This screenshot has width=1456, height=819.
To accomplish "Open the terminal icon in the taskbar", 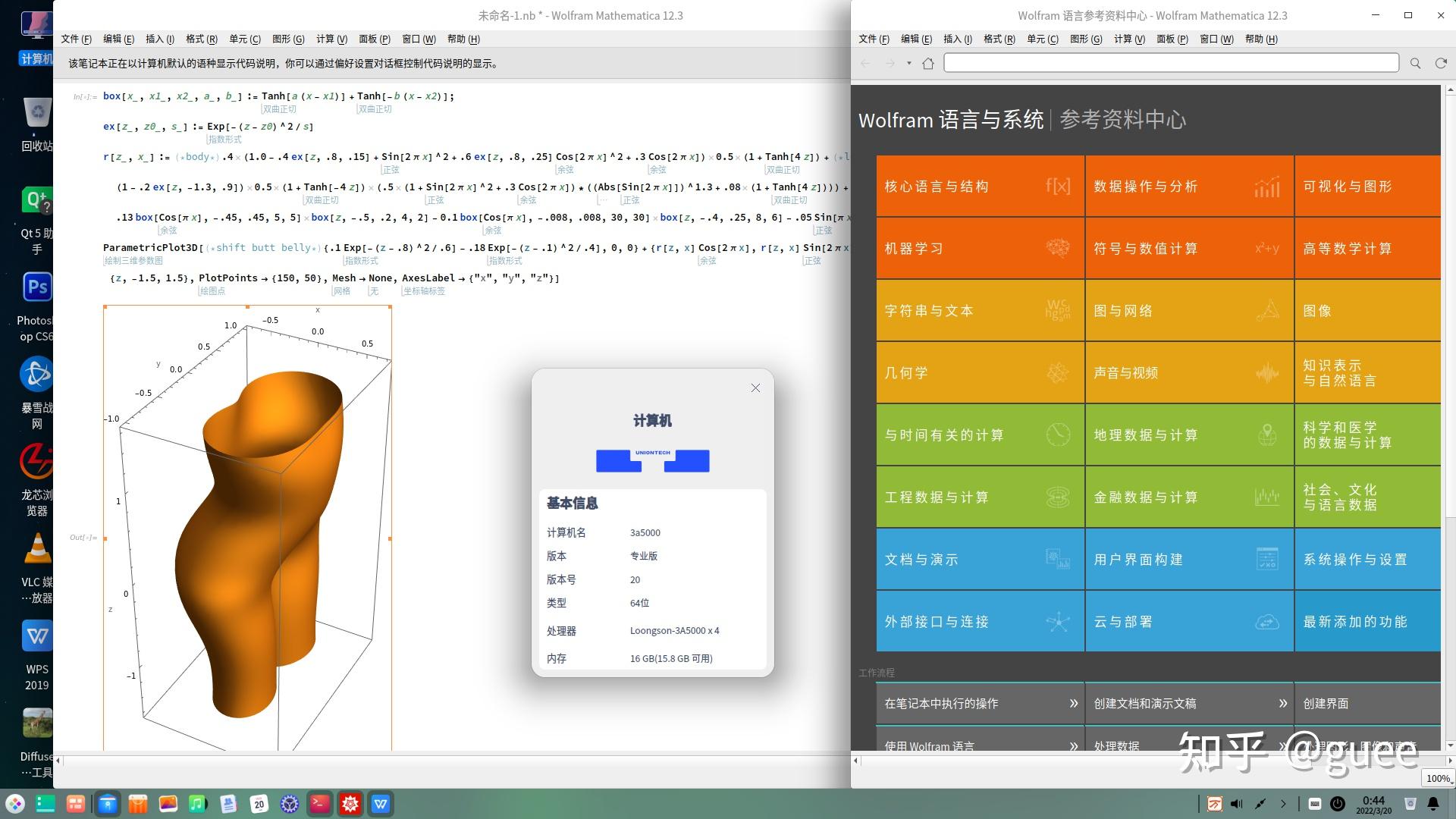I will [320, 804].
